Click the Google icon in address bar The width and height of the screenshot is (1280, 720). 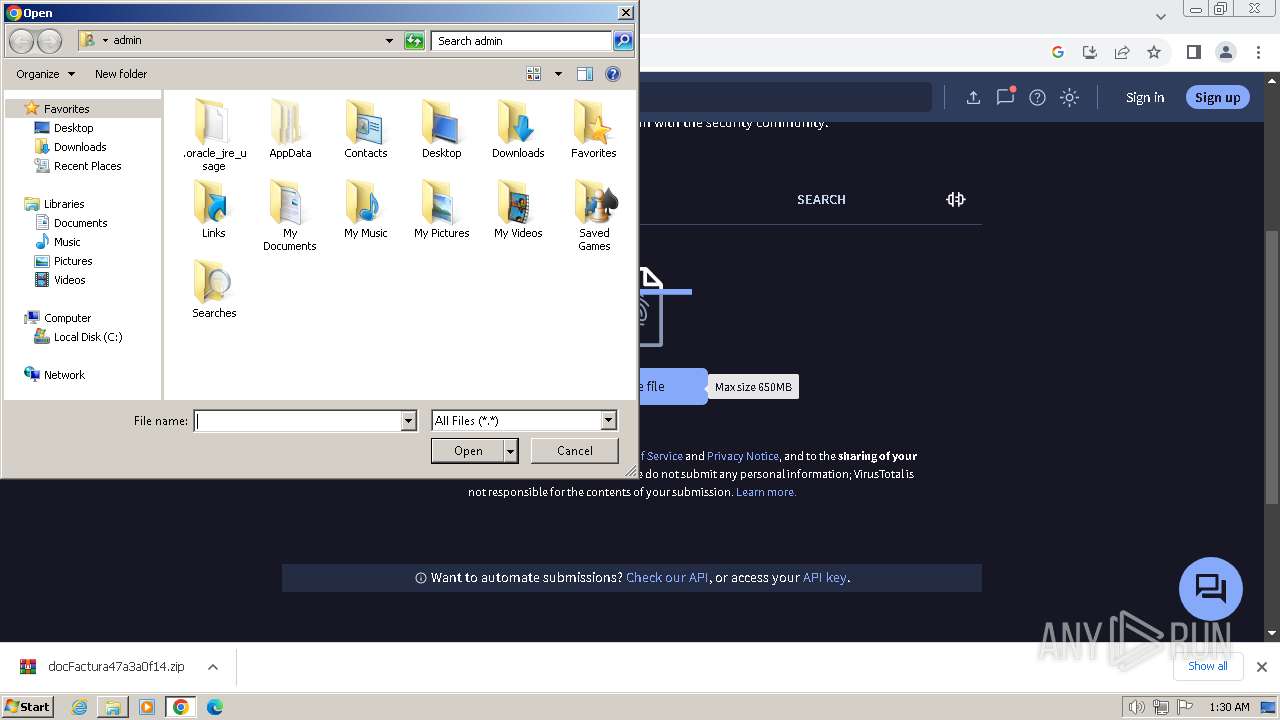pos(1058,52)
